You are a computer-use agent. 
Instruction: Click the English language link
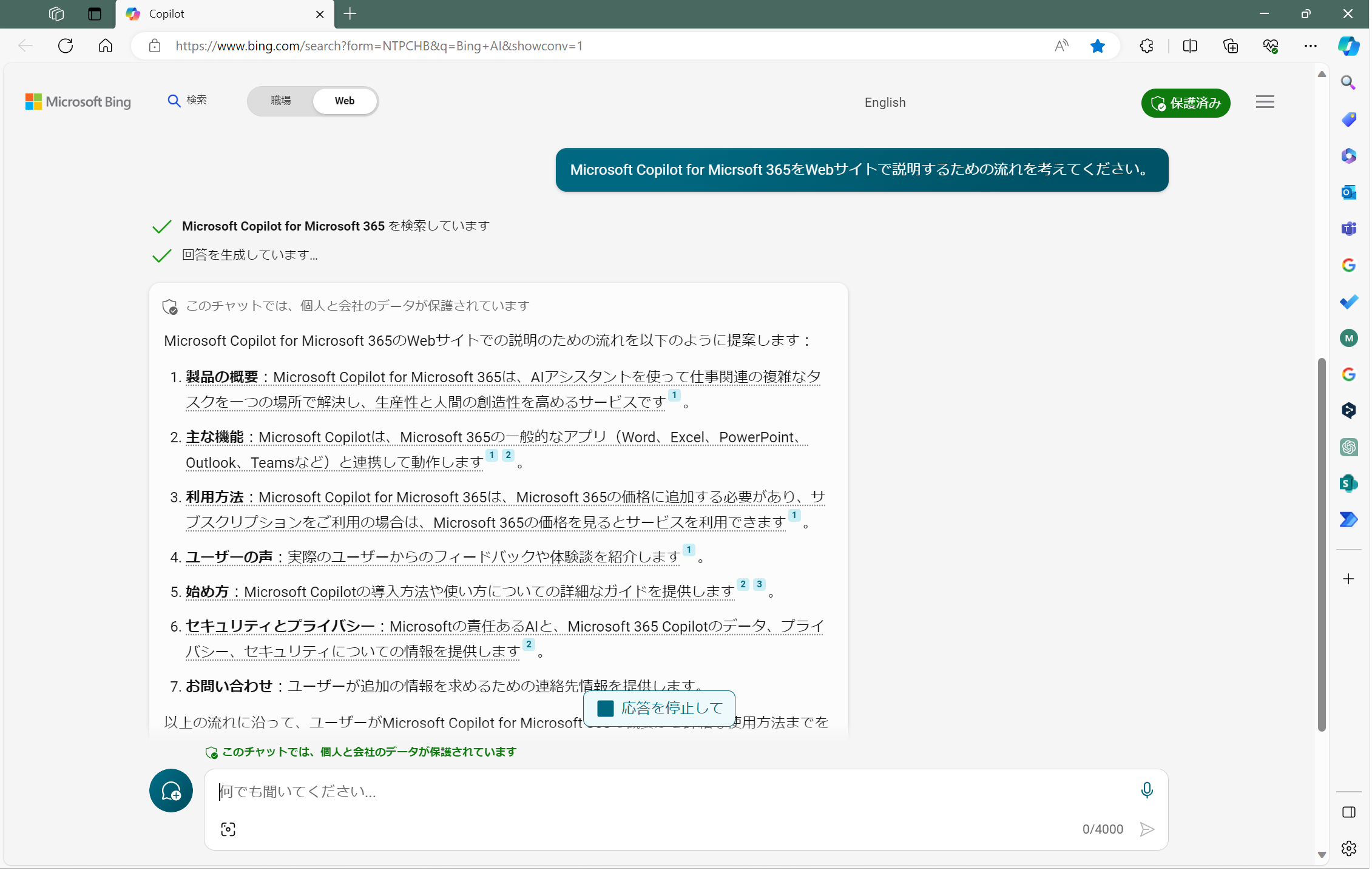[x=885, y=103]
